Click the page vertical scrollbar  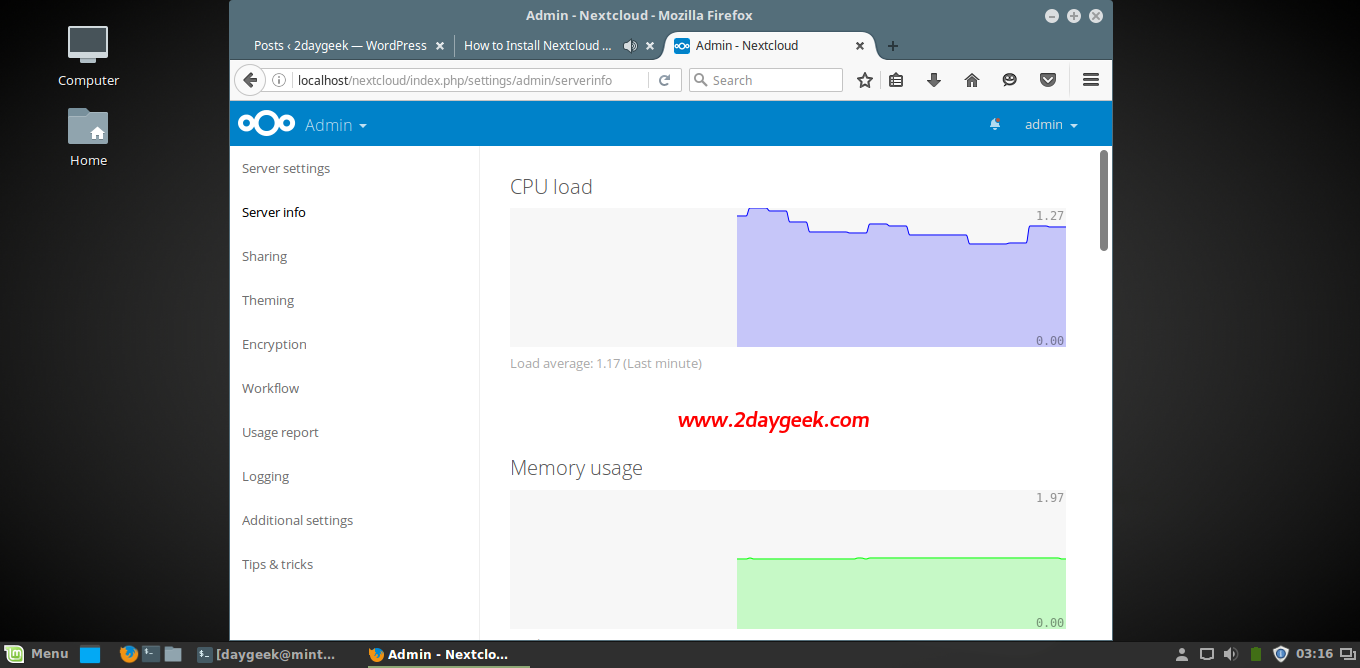(x=1104, y=200)
